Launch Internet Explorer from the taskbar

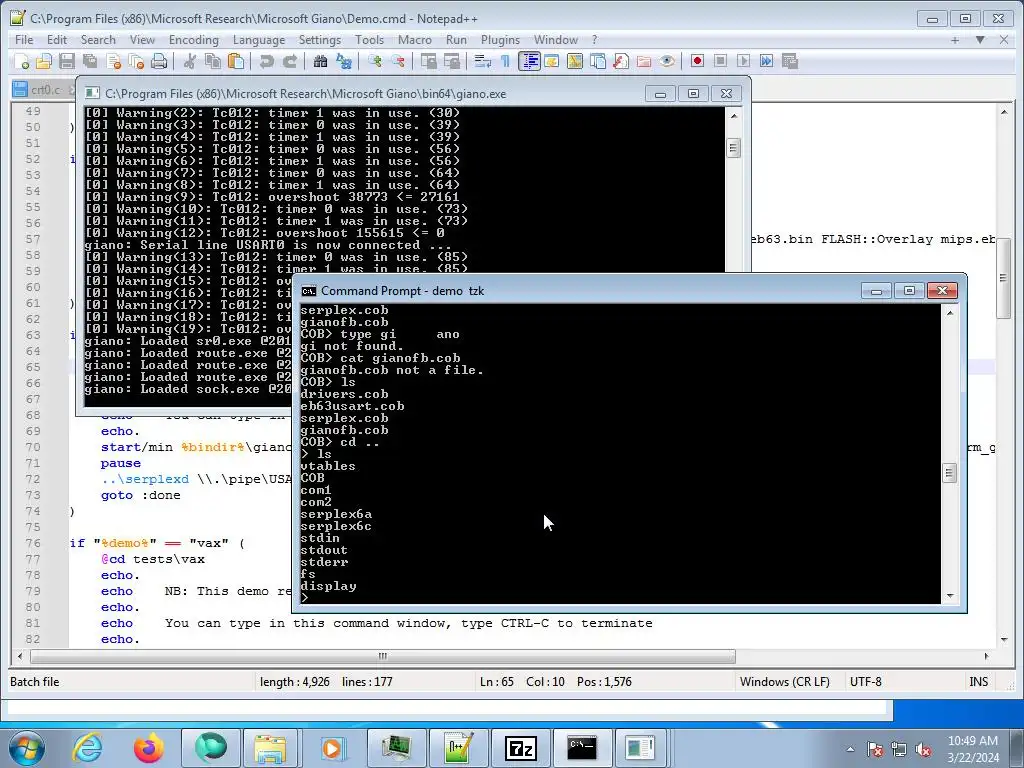(x=87, y=748)
